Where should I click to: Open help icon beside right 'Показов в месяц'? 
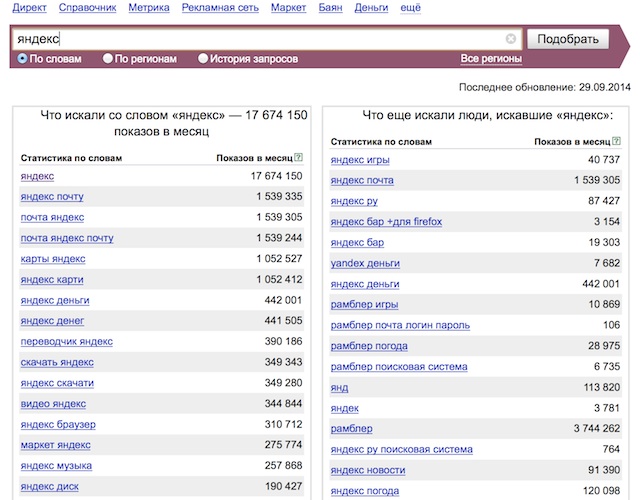pos(616,141)
